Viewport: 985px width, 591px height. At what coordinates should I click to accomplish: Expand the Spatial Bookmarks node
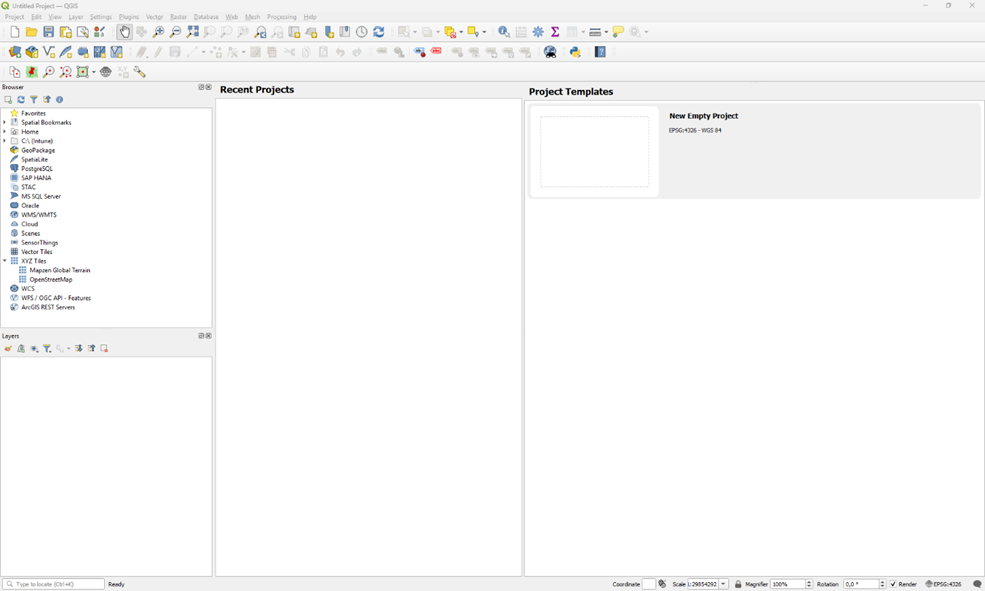tap(5, 122)
